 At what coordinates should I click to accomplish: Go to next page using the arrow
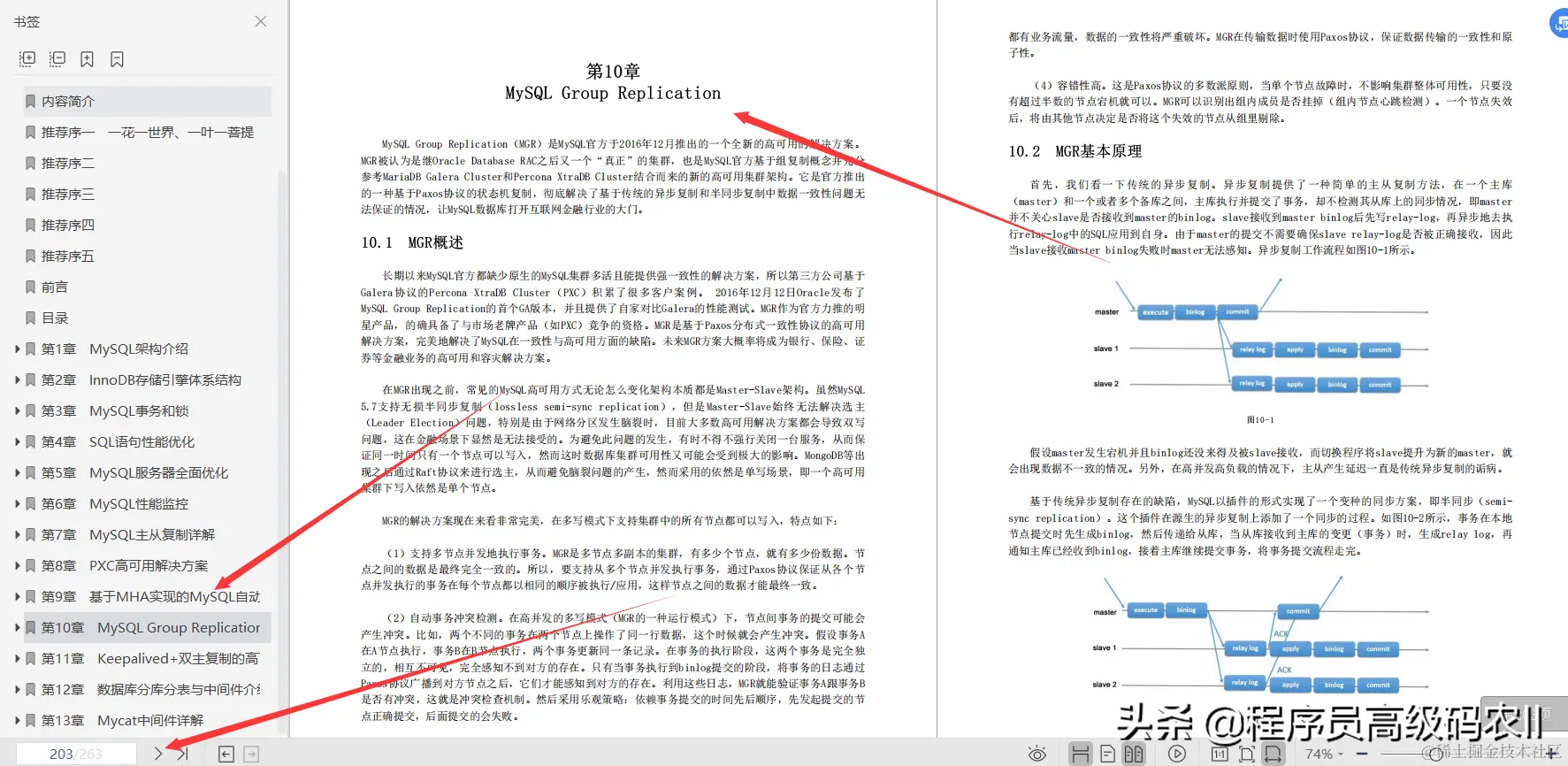pos(158,754)
